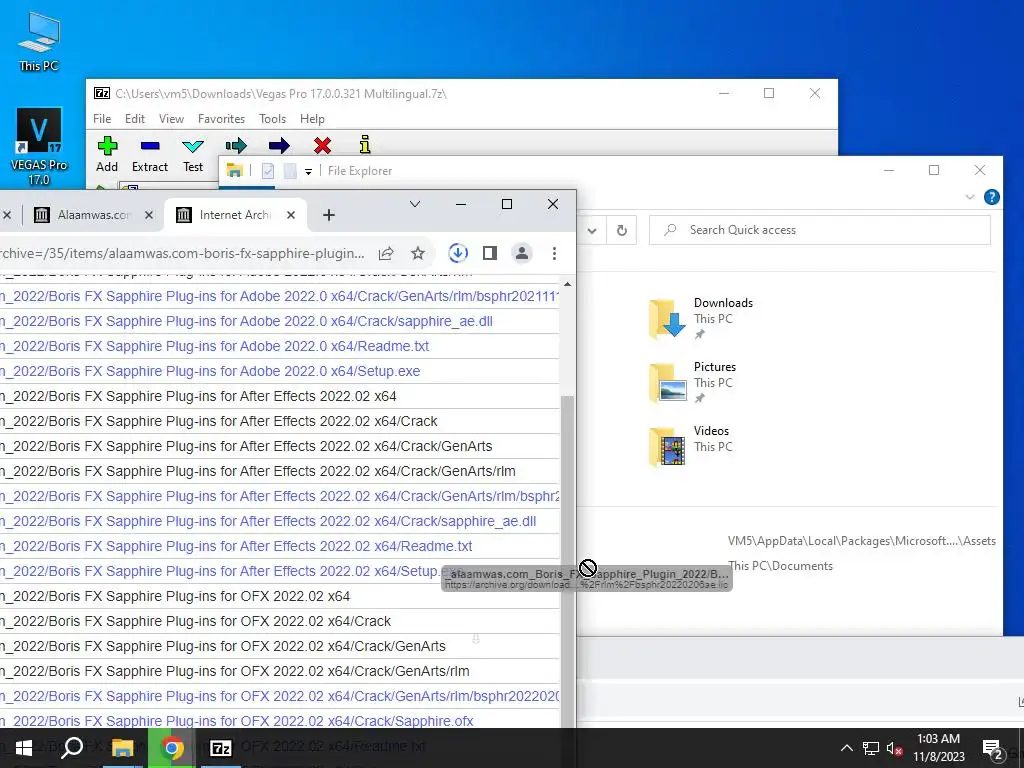Close the Alaamwas.com tab

149,215
